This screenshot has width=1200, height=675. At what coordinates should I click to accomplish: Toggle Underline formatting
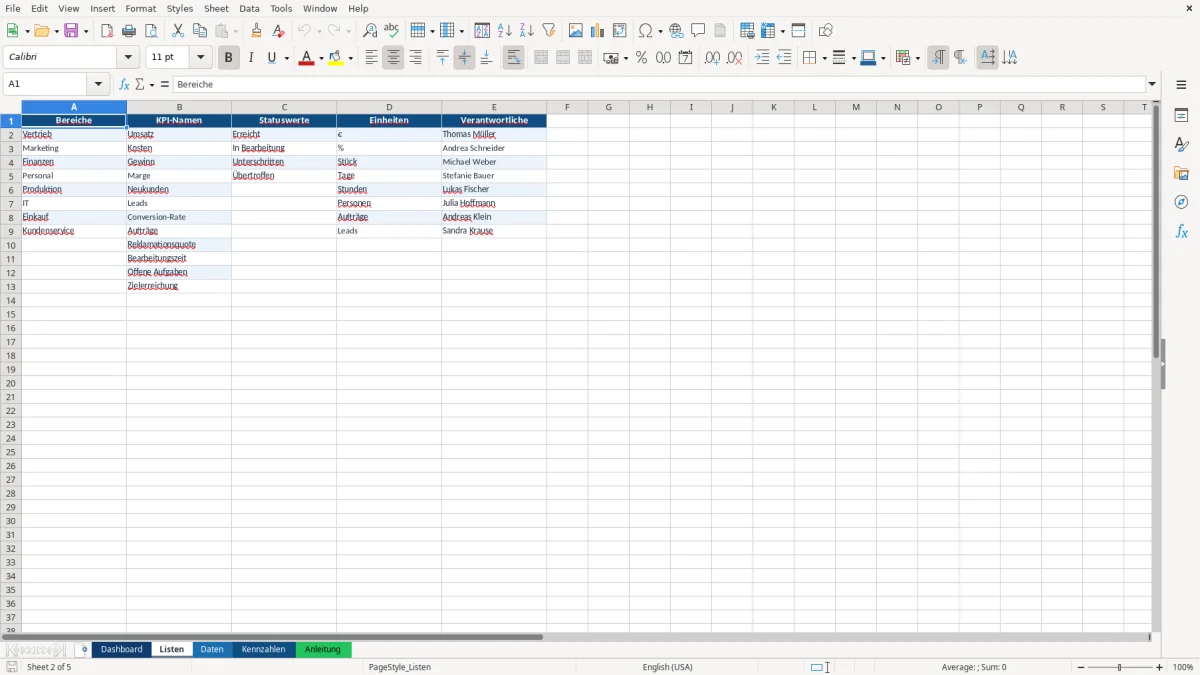[x=271, y=58]
